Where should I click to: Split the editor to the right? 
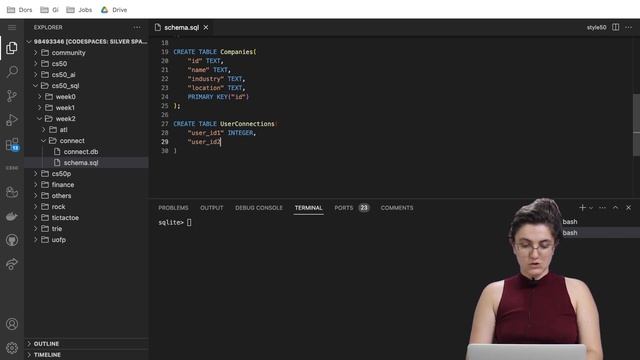pos(616,27)
